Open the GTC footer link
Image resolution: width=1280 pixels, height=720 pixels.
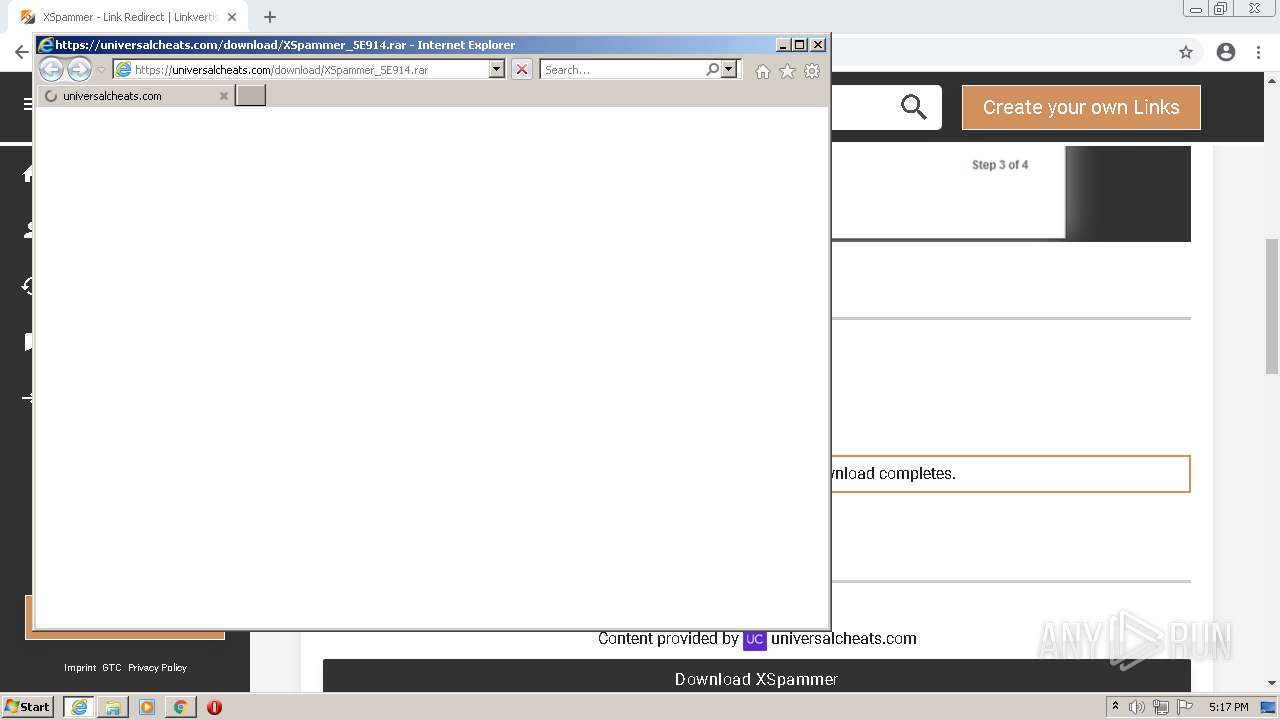(x=111, y=668)
